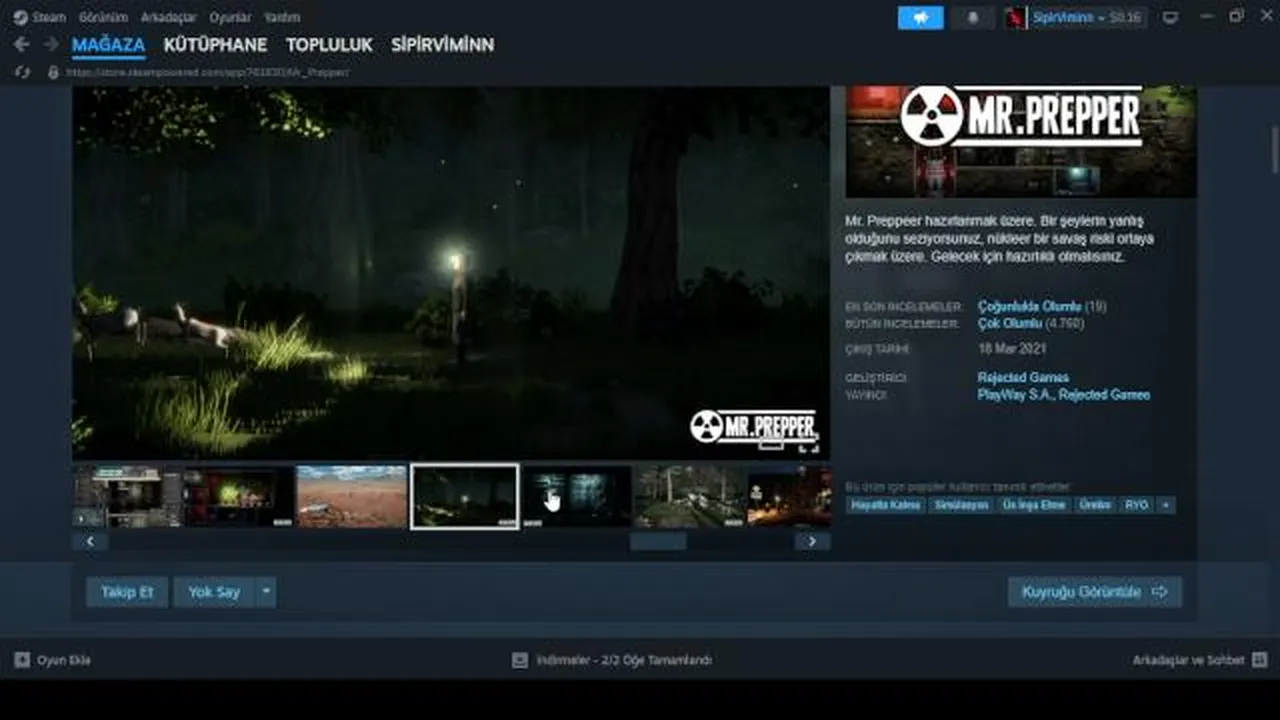The image size is (1280, 720).
Task: Open the TOPLULUK tab
Action: click(329, 45)
